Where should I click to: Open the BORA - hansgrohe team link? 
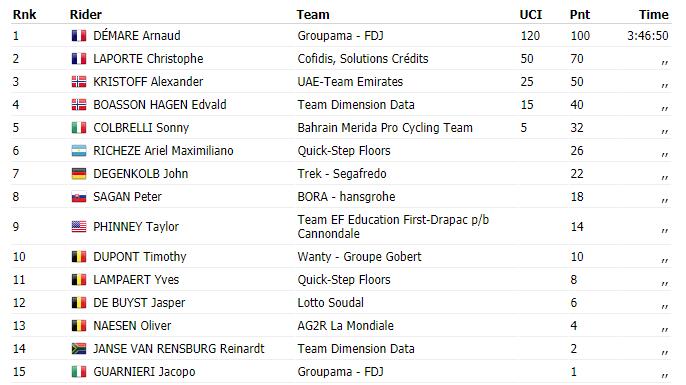coord(346,197)
